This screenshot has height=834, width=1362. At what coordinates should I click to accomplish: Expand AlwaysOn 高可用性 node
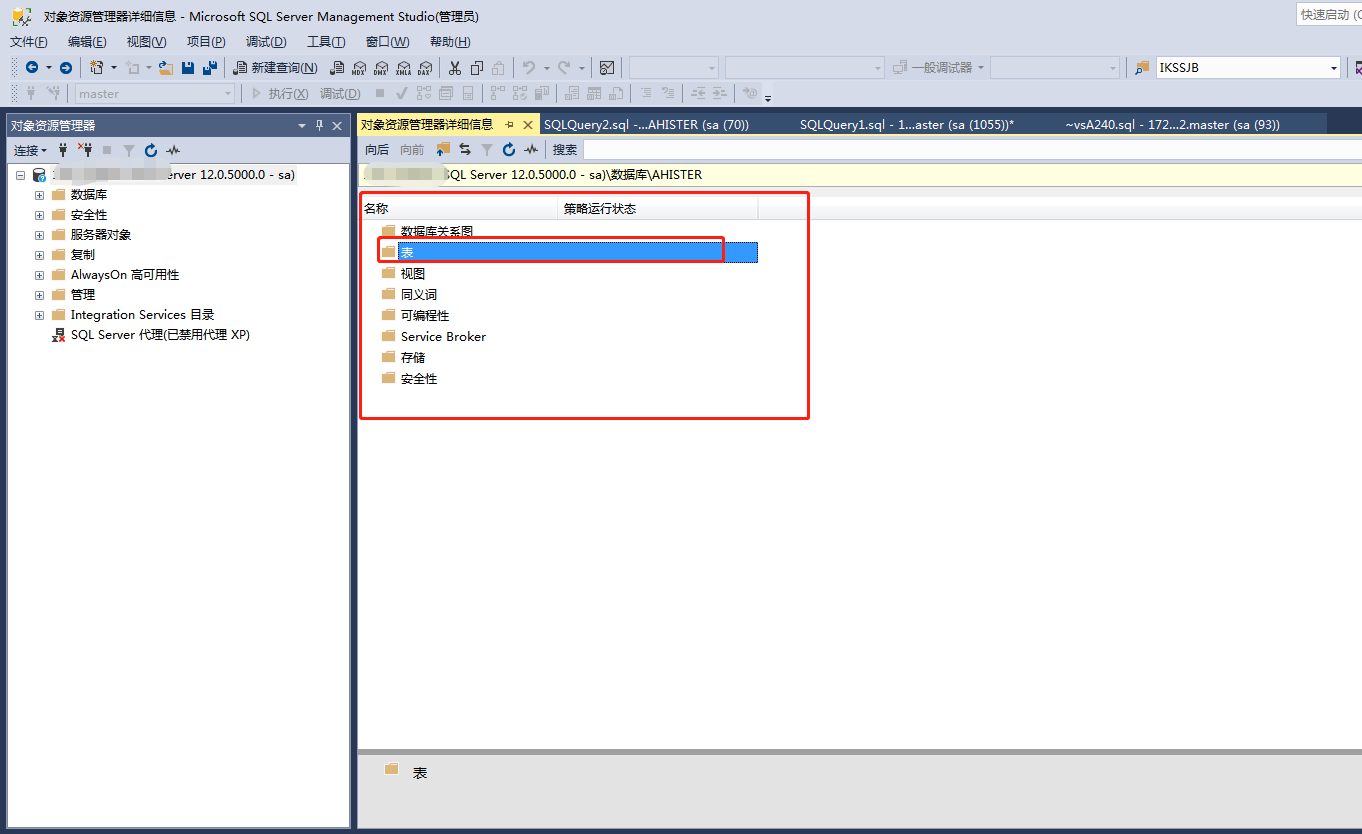pyautogui.click(x=40, y=275)
